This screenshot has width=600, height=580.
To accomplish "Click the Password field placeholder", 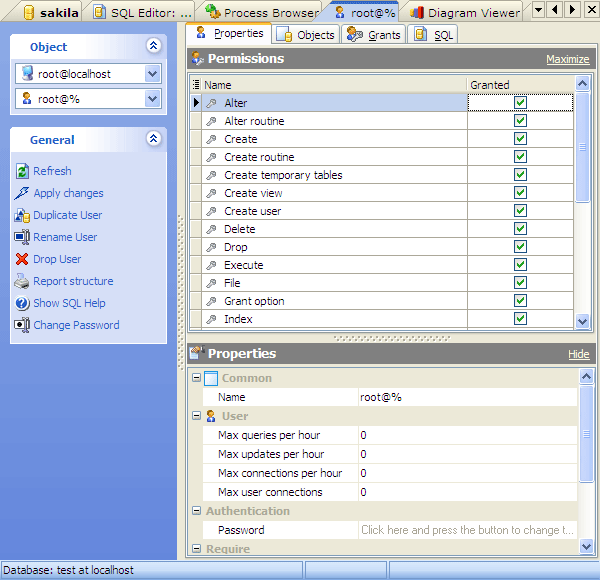I will coord(467,530).
